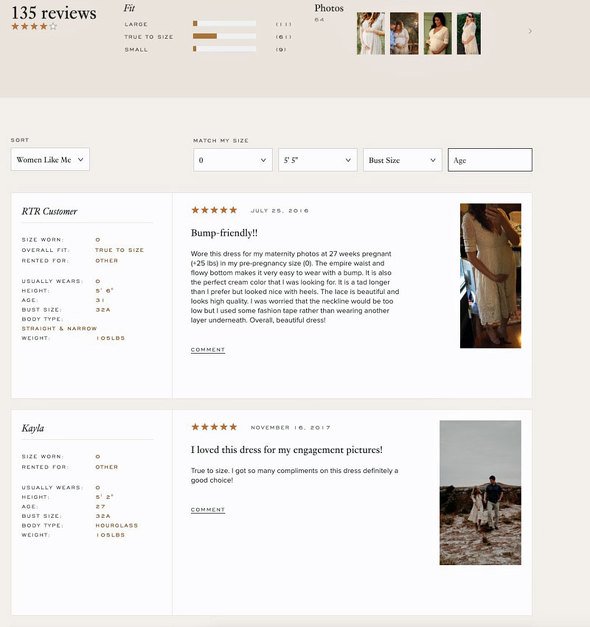Click Comment under Bump-friendly review
The width and height of the screenshot is (590, 627).
(x=208, y=350)
